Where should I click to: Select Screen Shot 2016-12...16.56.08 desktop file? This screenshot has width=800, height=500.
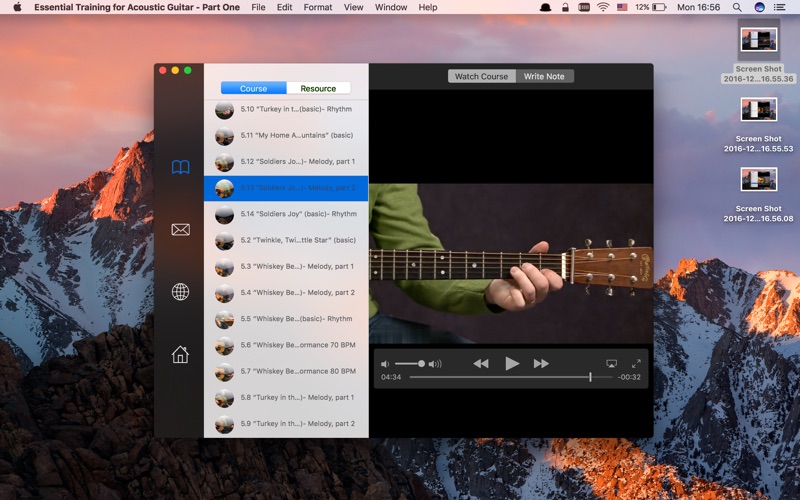click(x=759, y=195)
